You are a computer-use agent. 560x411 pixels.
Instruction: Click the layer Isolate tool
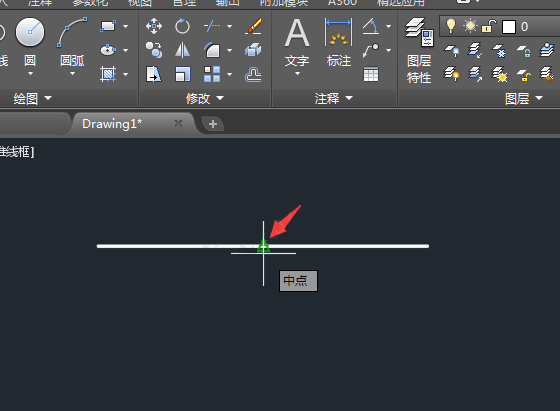point(475,51)
